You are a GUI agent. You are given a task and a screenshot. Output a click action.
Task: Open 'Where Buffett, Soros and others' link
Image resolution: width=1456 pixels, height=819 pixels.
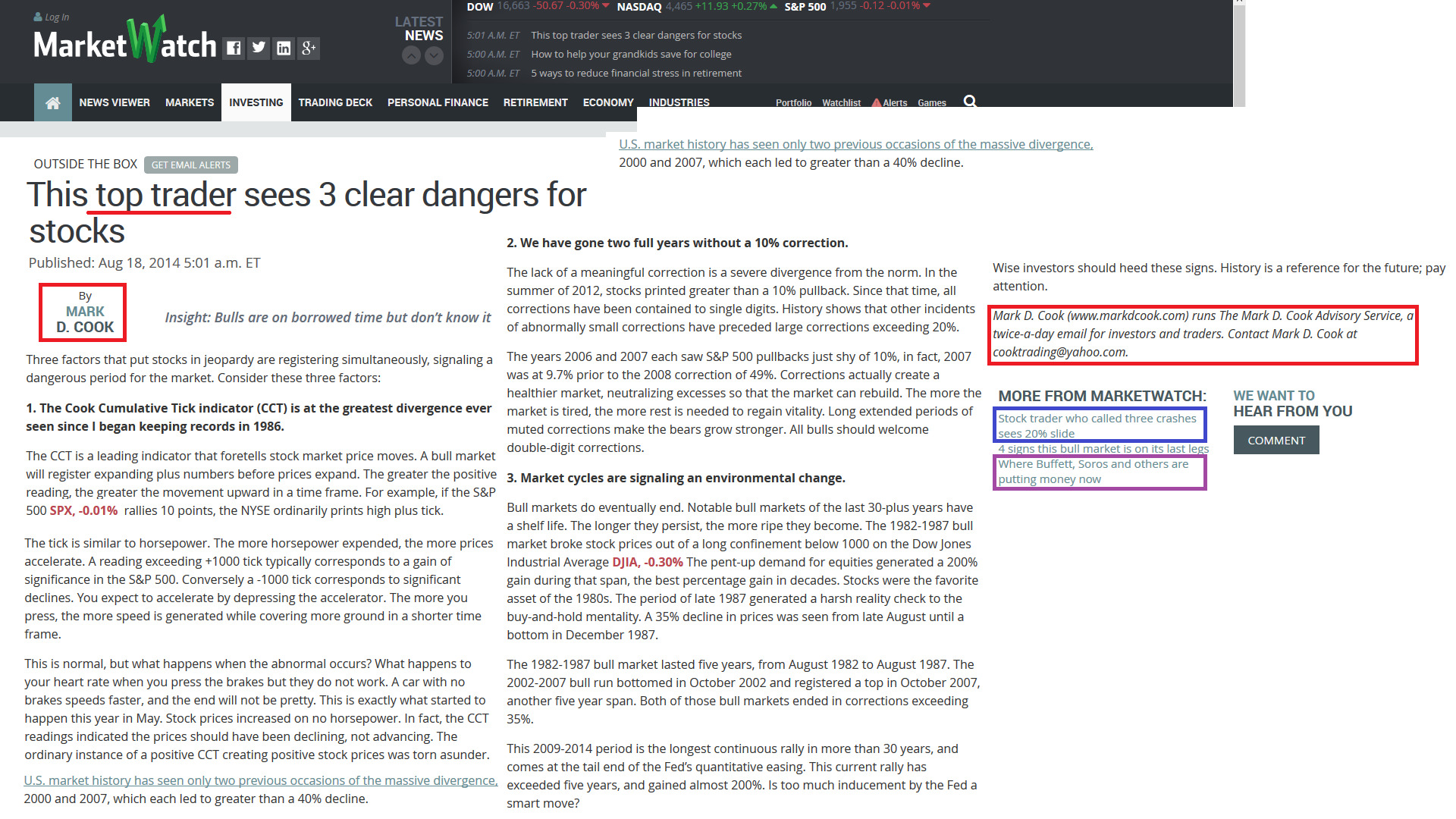[x=1094, y=471]
